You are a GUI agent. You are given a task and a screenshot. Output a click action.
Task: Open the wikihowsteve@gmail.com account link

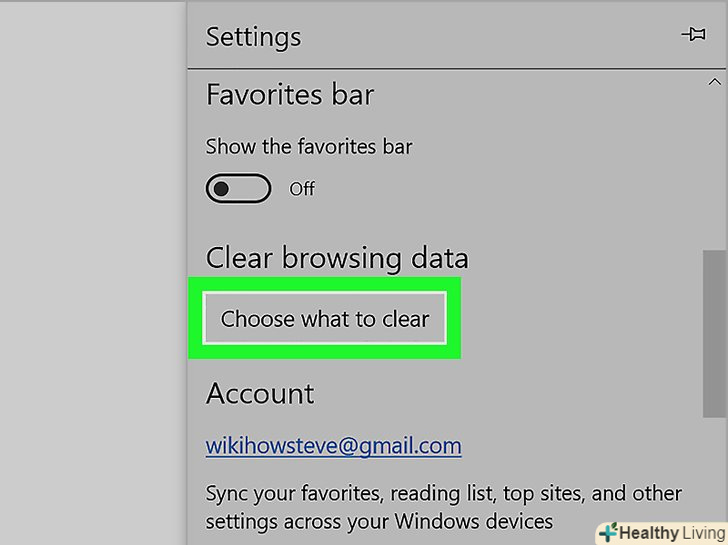coord(333,446)
